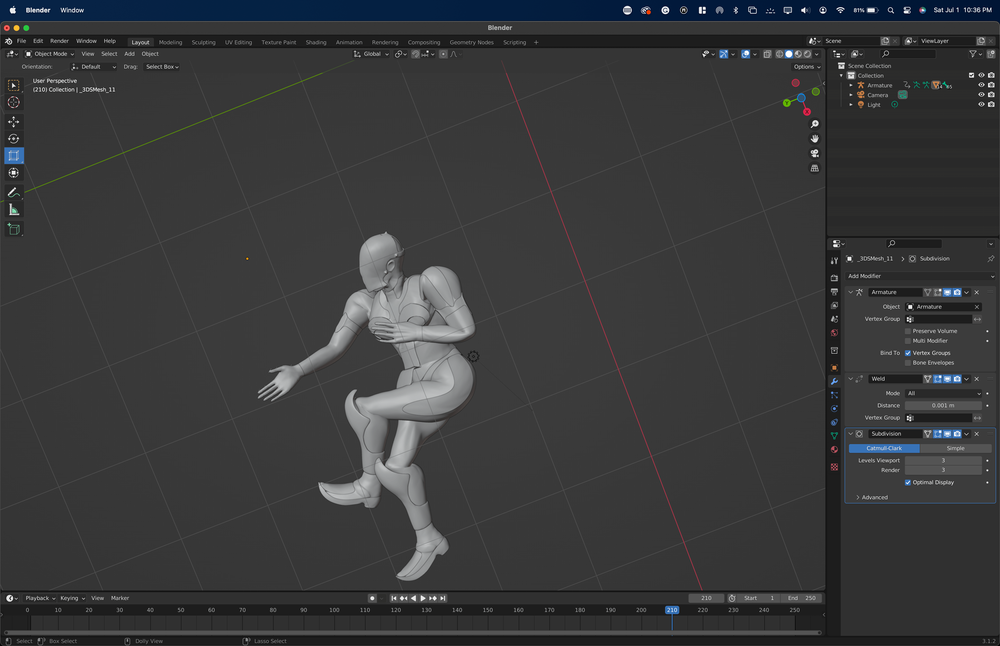
Task: Select the Measure tool
Action: (x=13, y=210)
